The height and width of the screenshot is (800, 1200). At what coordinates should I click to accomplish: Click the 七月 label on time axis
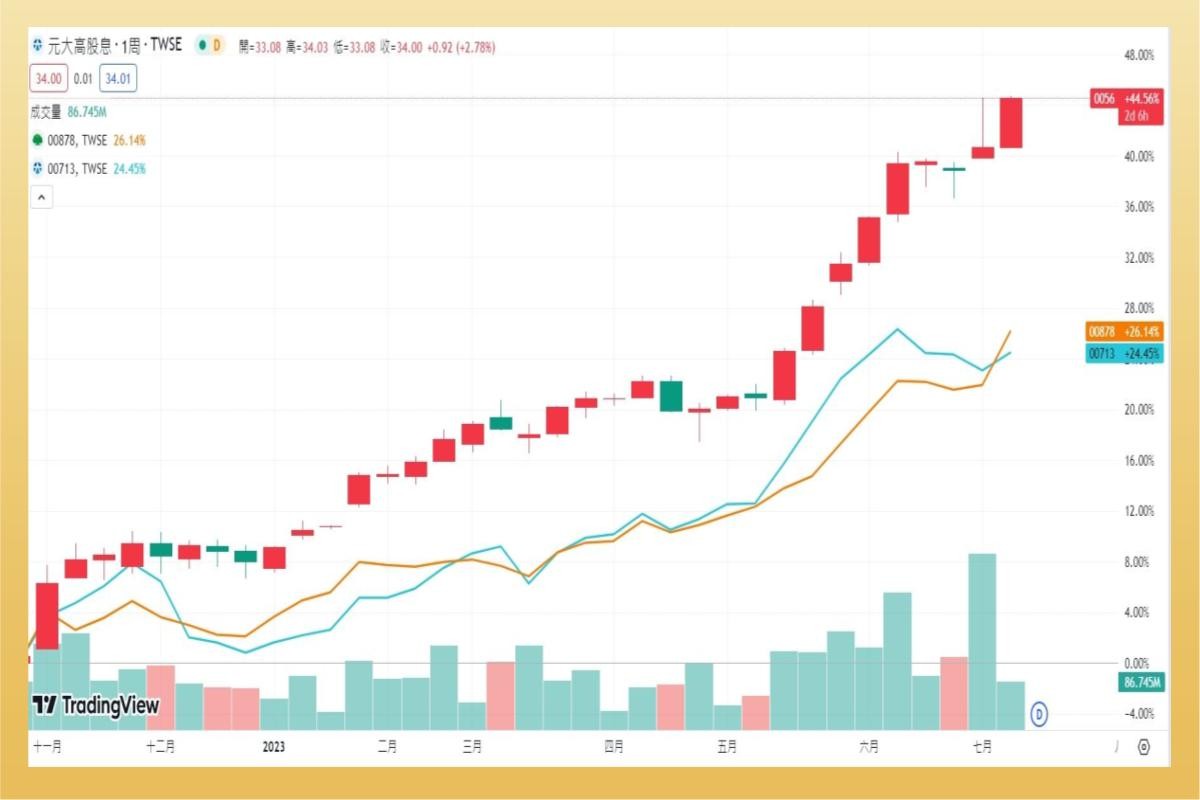(982, 746)
